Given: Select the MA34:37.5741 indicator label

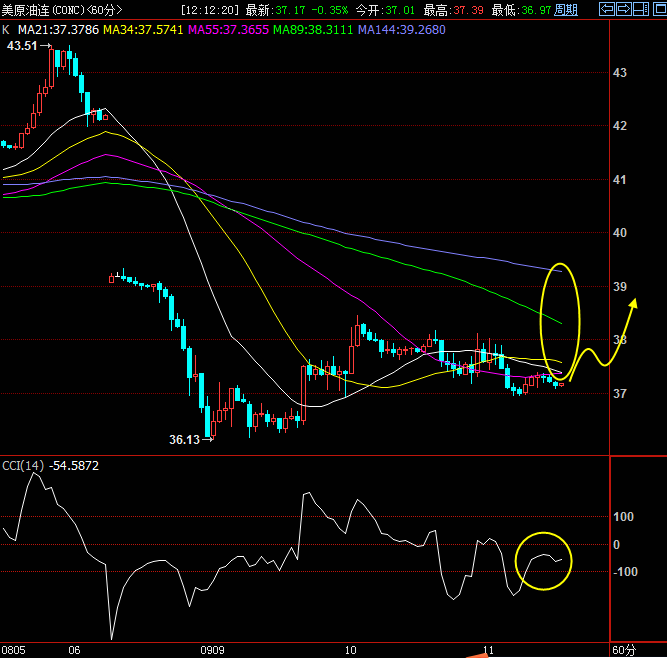Looking at the screenshot, I should click(x=143, y=30).
